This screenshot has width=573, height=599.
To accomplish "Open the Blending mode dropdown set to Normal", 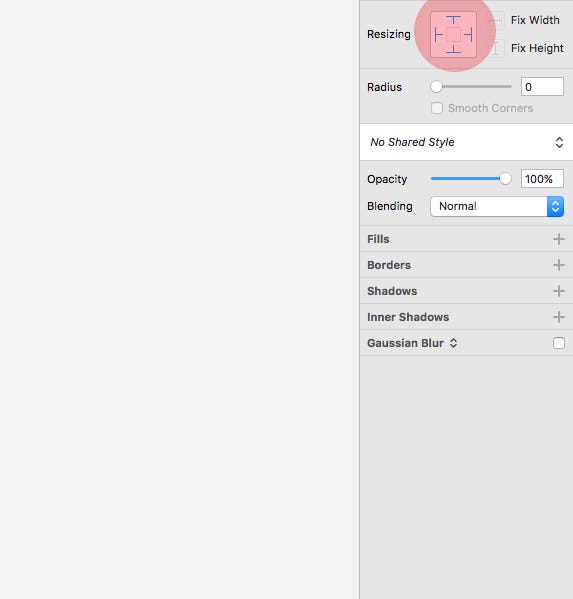I will click(x=497, y=206).
